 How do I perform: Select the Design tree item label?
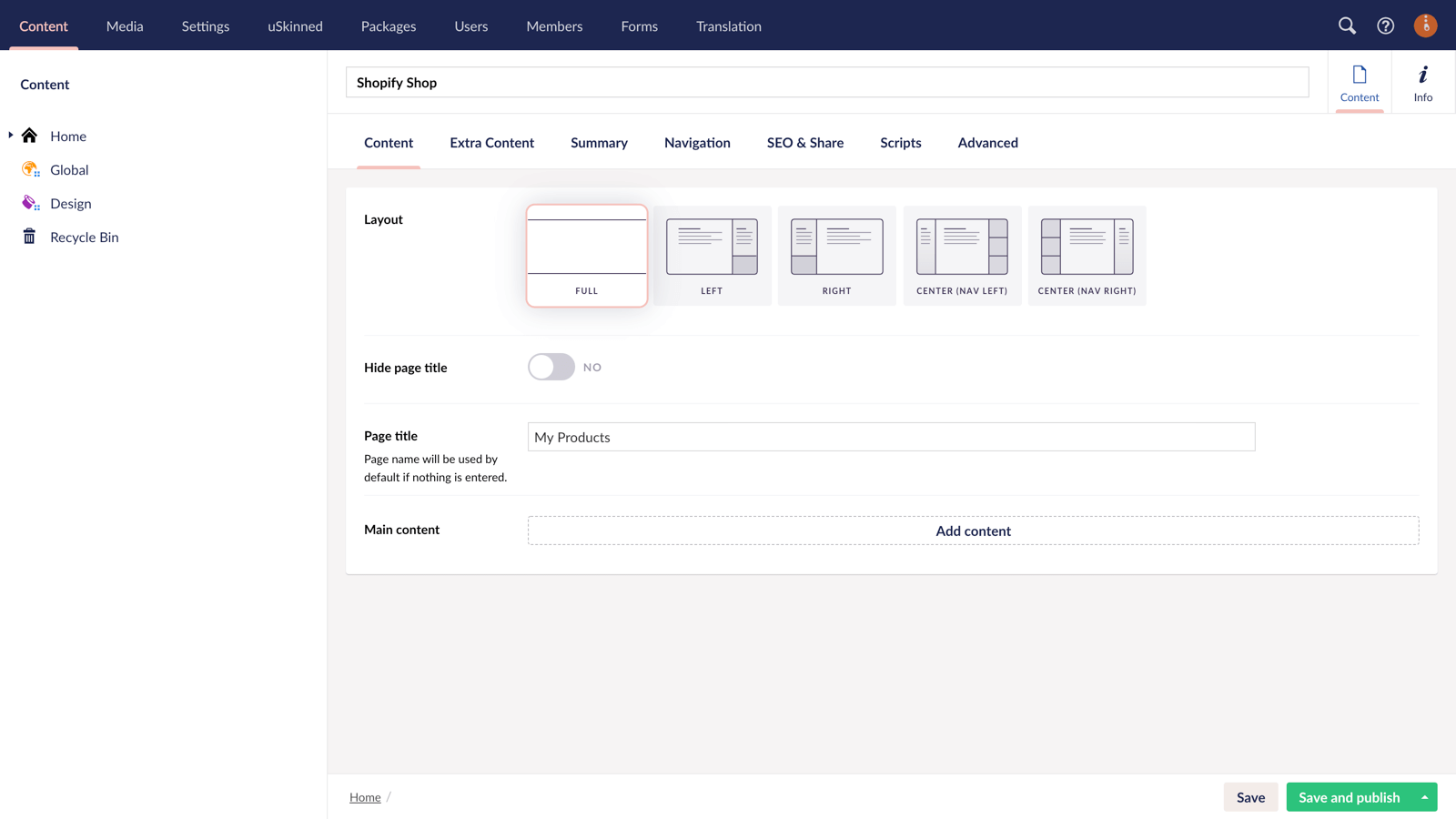pyautogui.click(x=71, y=203)
